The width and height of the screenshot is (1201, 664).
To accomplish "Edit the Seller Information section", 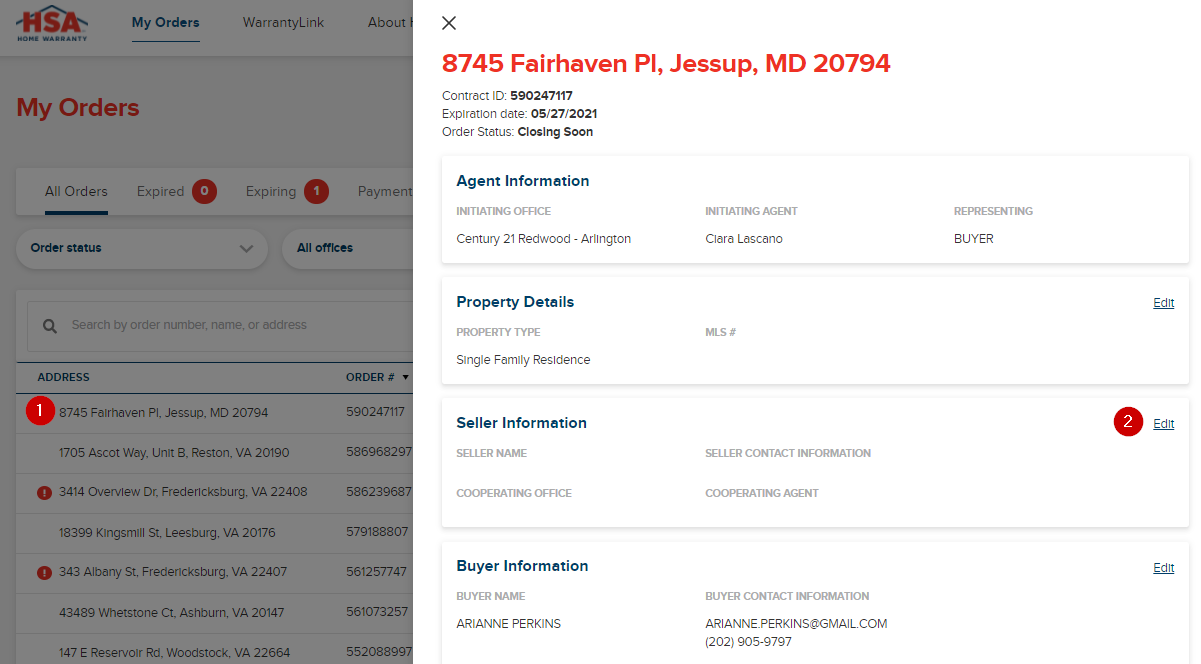I will click(1164, 424).
